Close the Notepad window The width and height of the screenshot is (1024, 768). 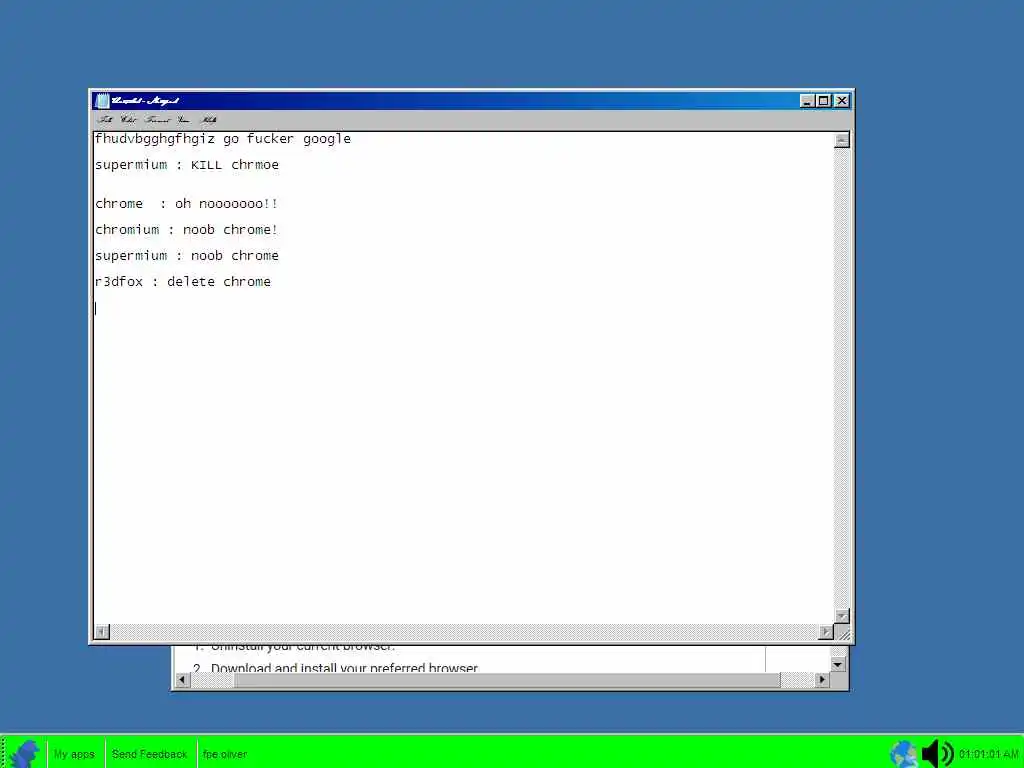(x=842, y=101)
